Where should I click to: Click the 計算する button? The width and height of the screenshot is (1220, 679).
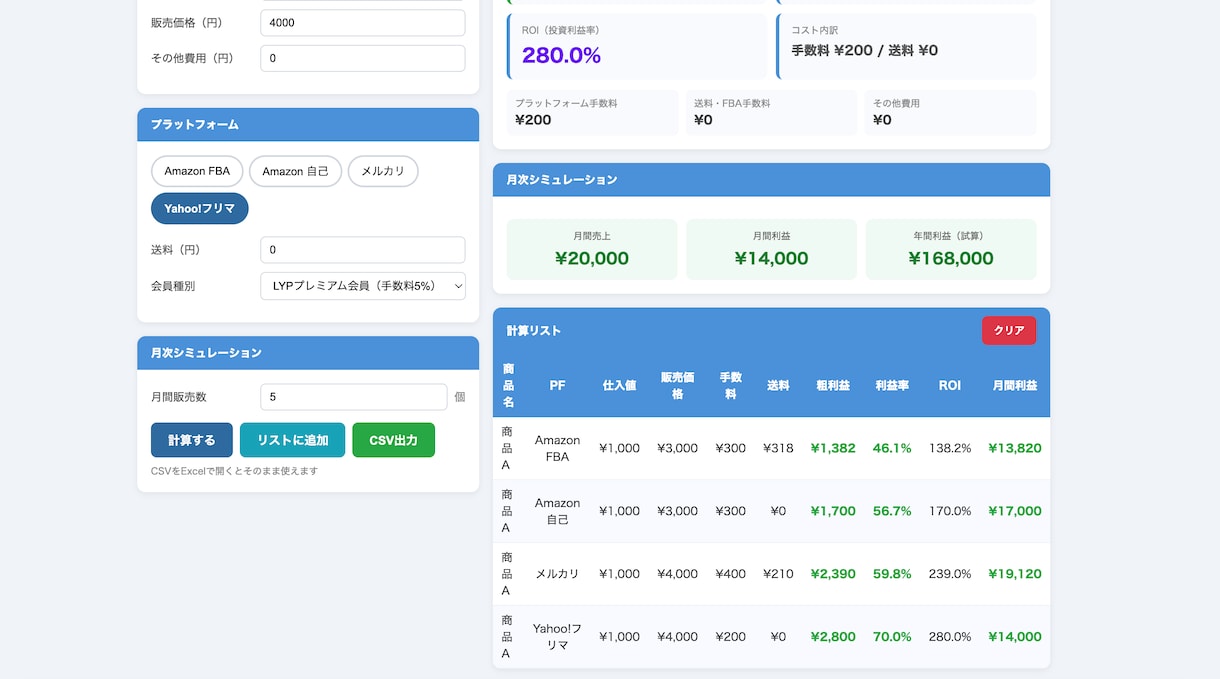(192, 440)
